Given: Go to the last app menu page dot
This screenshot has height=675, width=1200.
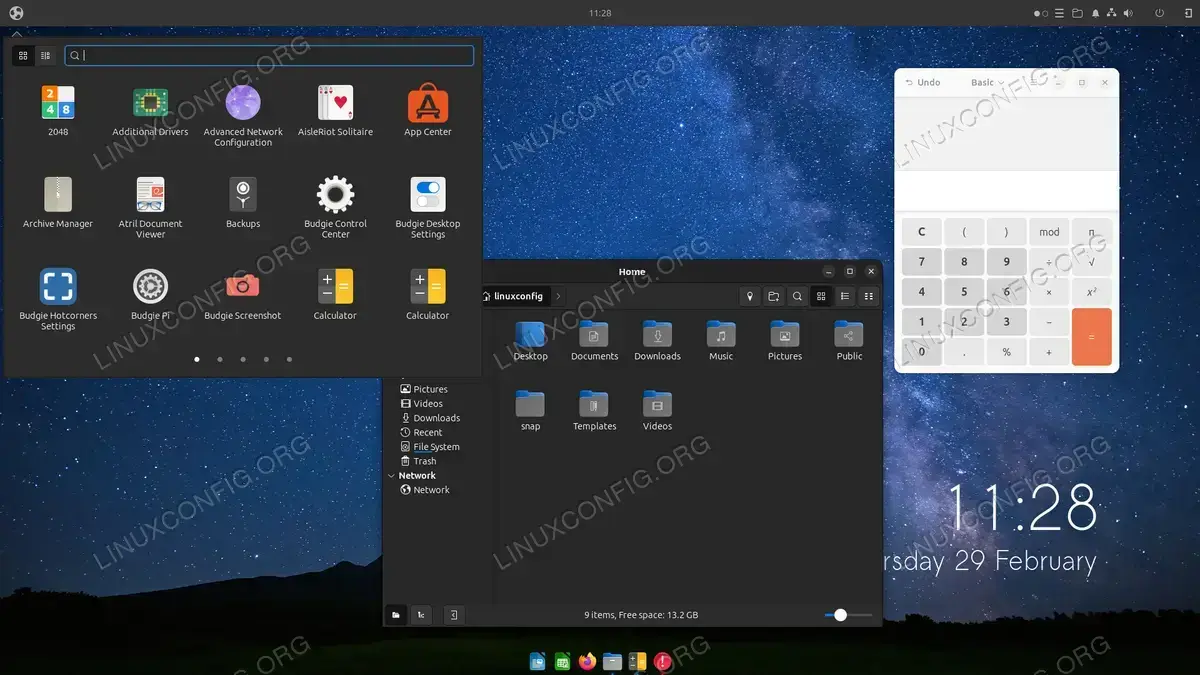Looking at the screenshot, I should [289, 359].
